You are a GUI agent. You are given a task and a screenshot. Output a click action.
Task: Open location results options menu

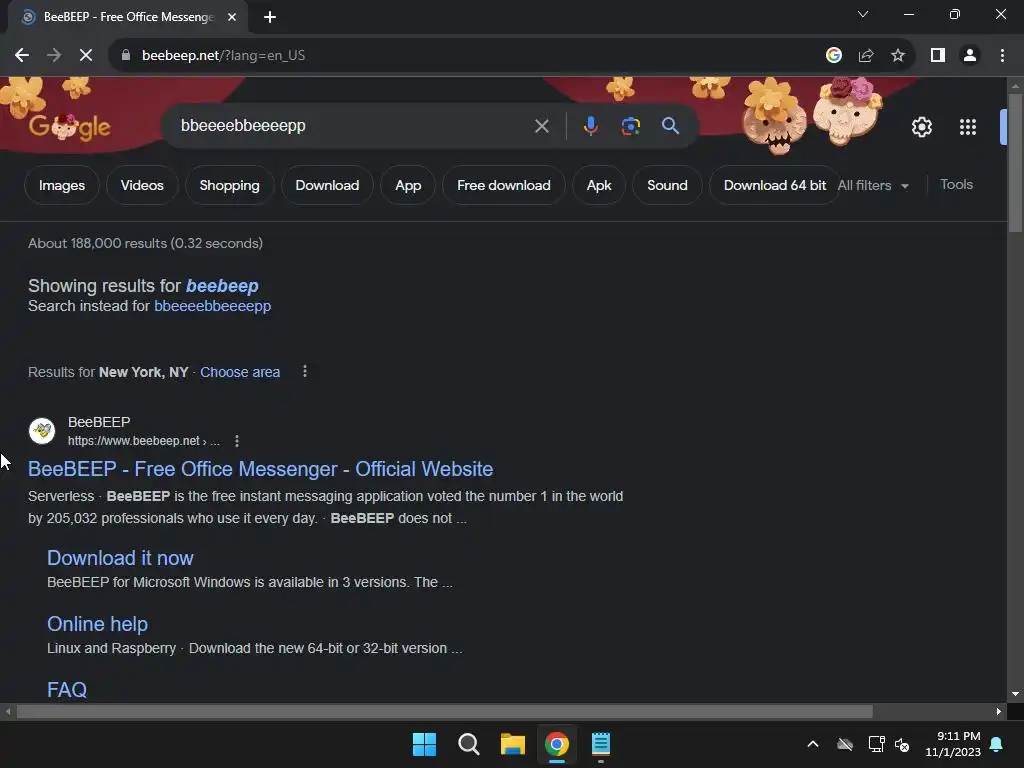[x=305, y=372]
